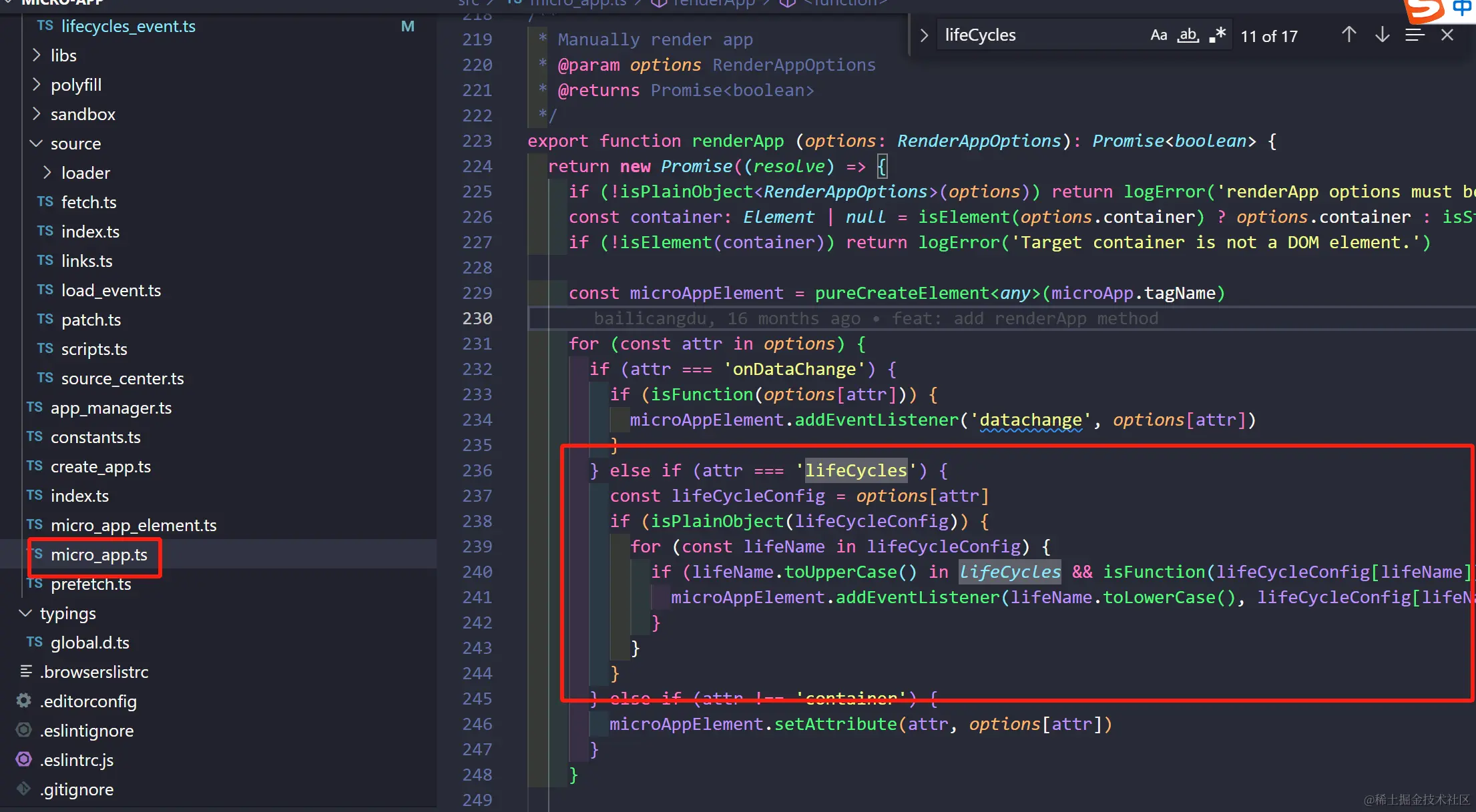Open .eslintignore file

(87, 731)
